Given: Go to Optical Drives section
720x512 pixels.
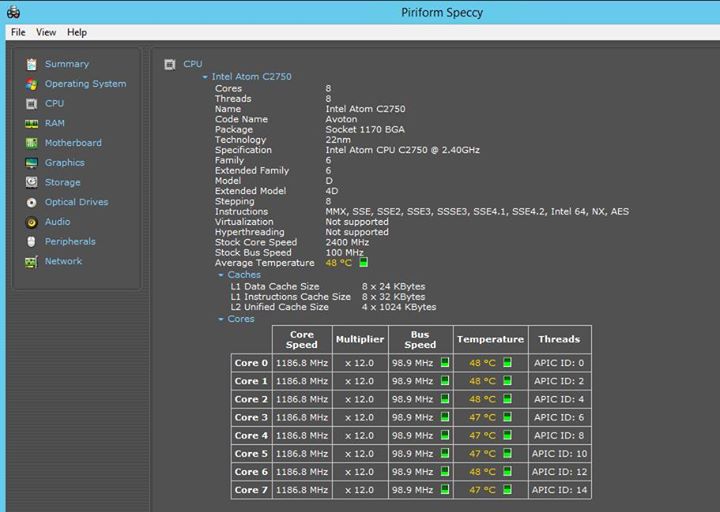Looking at the screenshot, I should click(x=77, y=203).
